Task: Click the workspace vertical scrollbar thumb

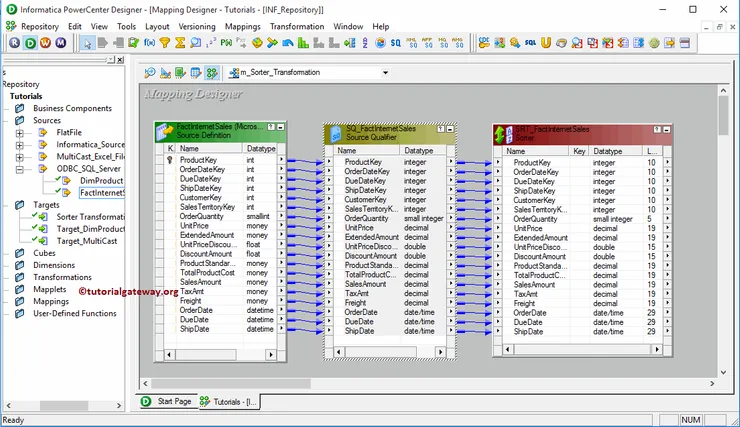Action: click(723, 115)
